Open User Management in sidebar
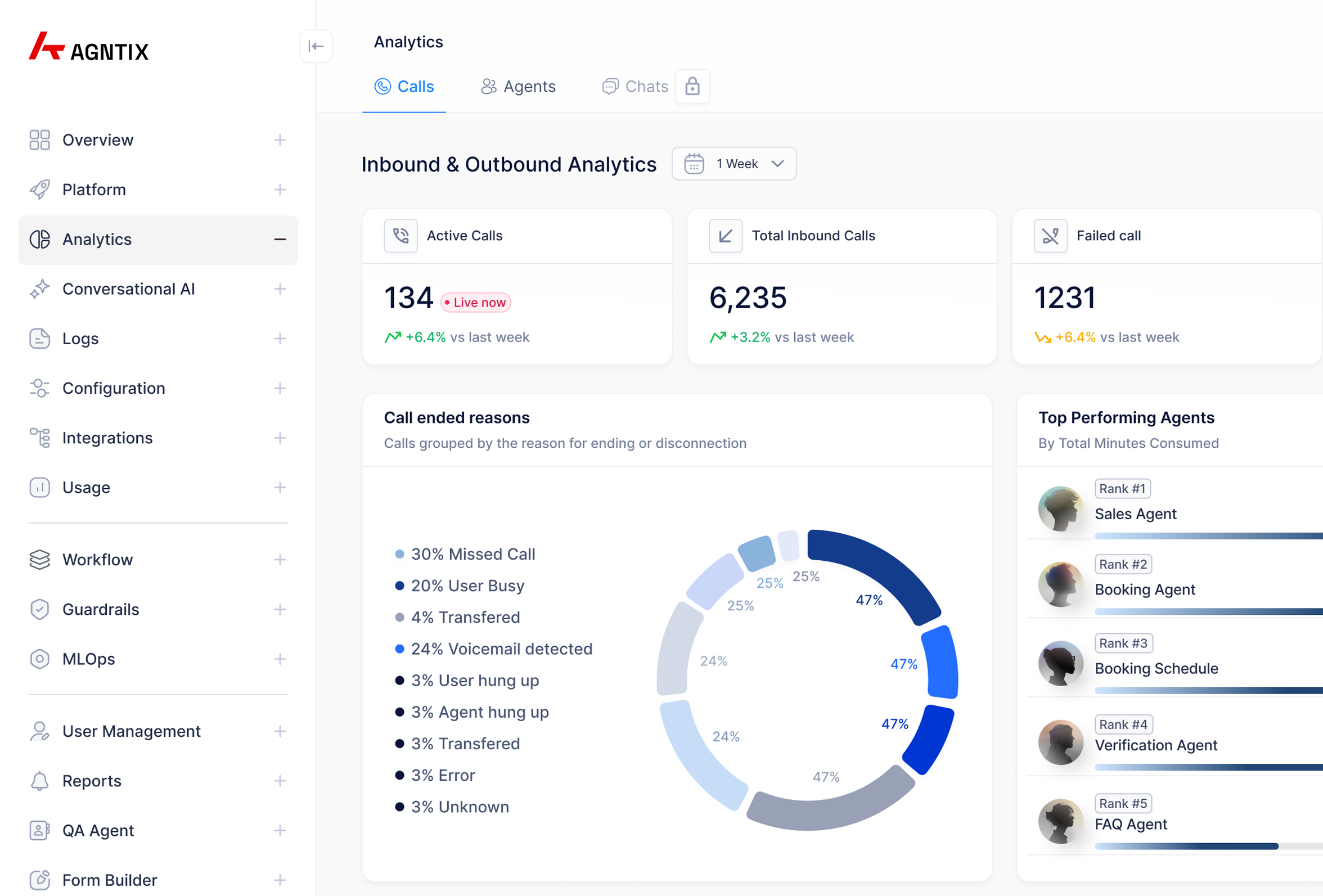The image size is (1323, 896). (132, 731)
